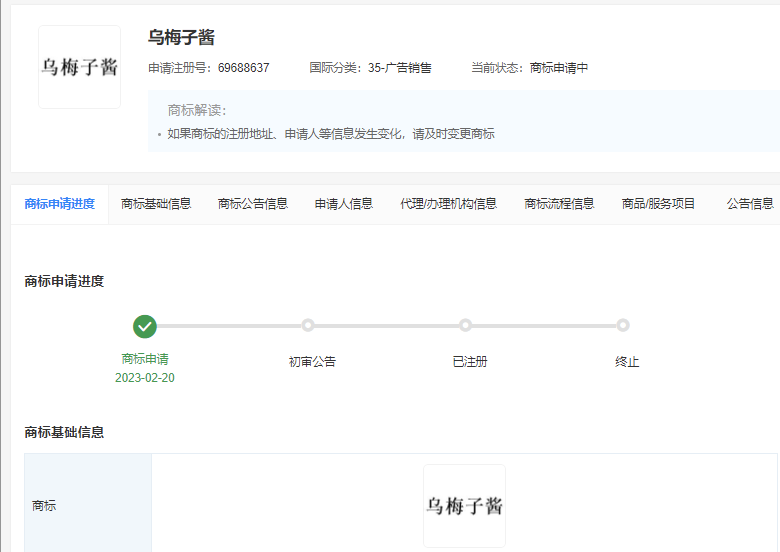Screen dimensions: 780x552
Task: Open the 申请人信息 tab
Action: pyautogui.click(x=344, y=204)
